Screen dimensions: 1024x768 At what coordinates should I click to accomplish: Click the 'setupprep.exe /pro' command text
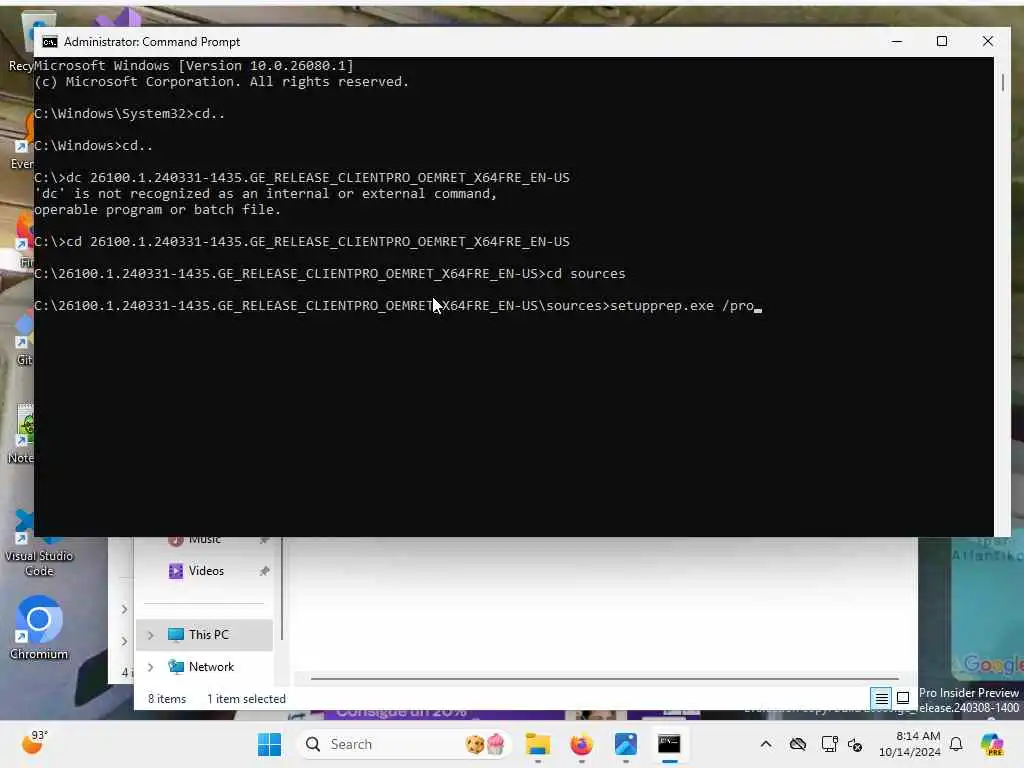point(682,306)
